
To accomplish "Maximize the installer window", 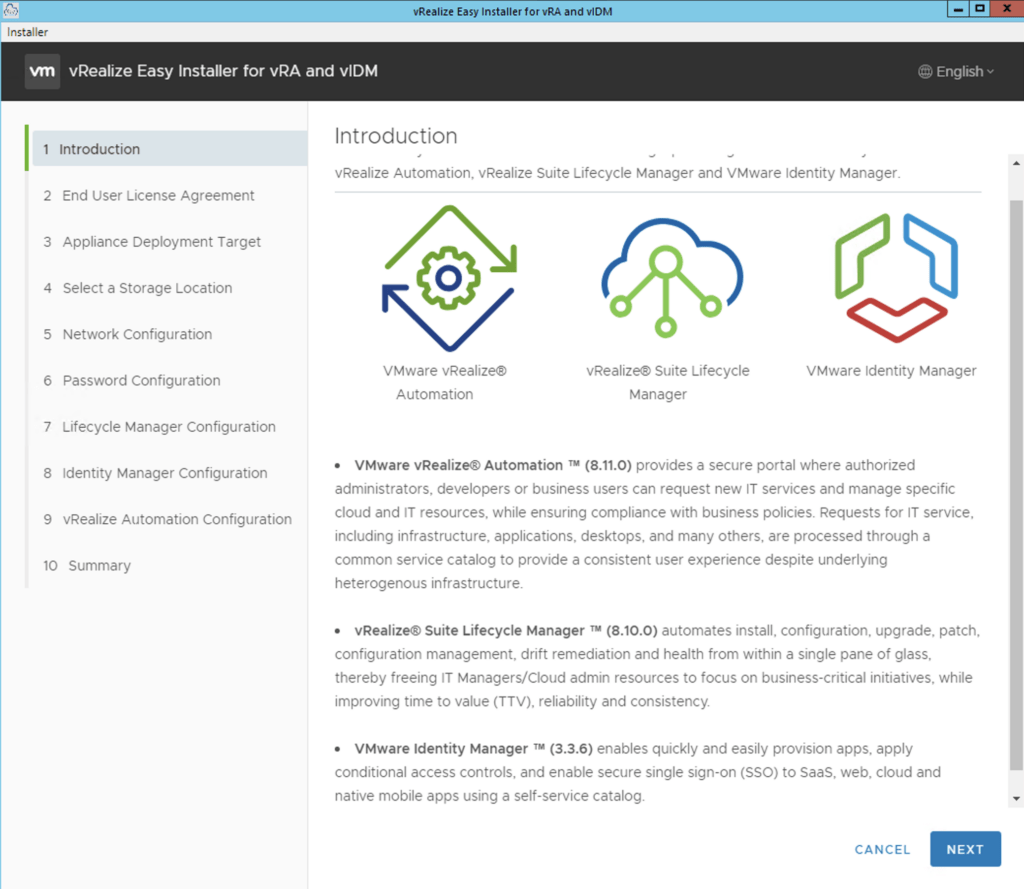I will pyautogui.click(x=980, y=9).
